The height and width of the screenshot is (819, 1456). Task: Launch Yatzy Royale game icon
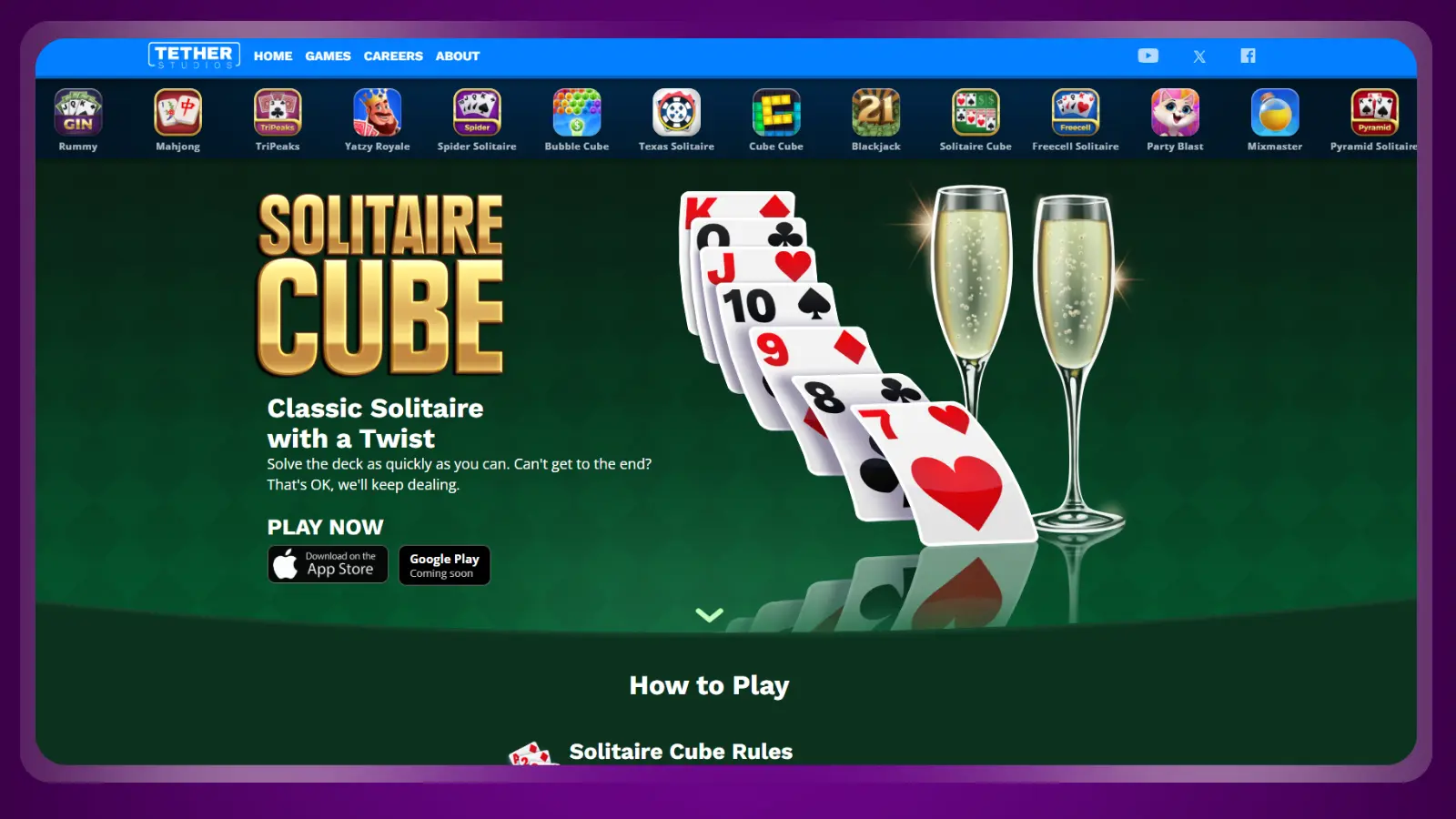(378, 113)
